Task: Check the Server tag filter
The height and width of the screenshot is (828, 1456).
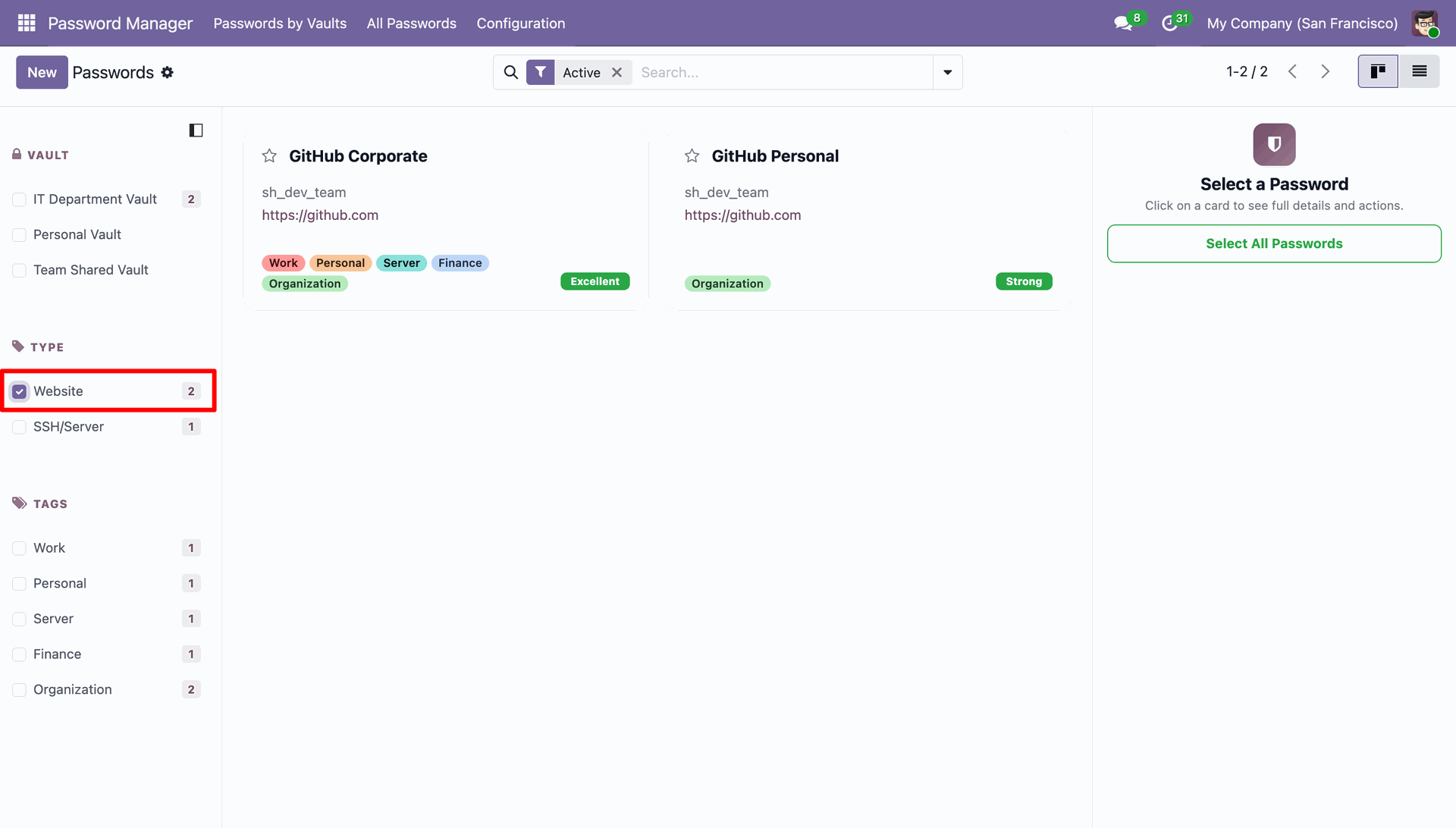Action: [x=20, y=619]
